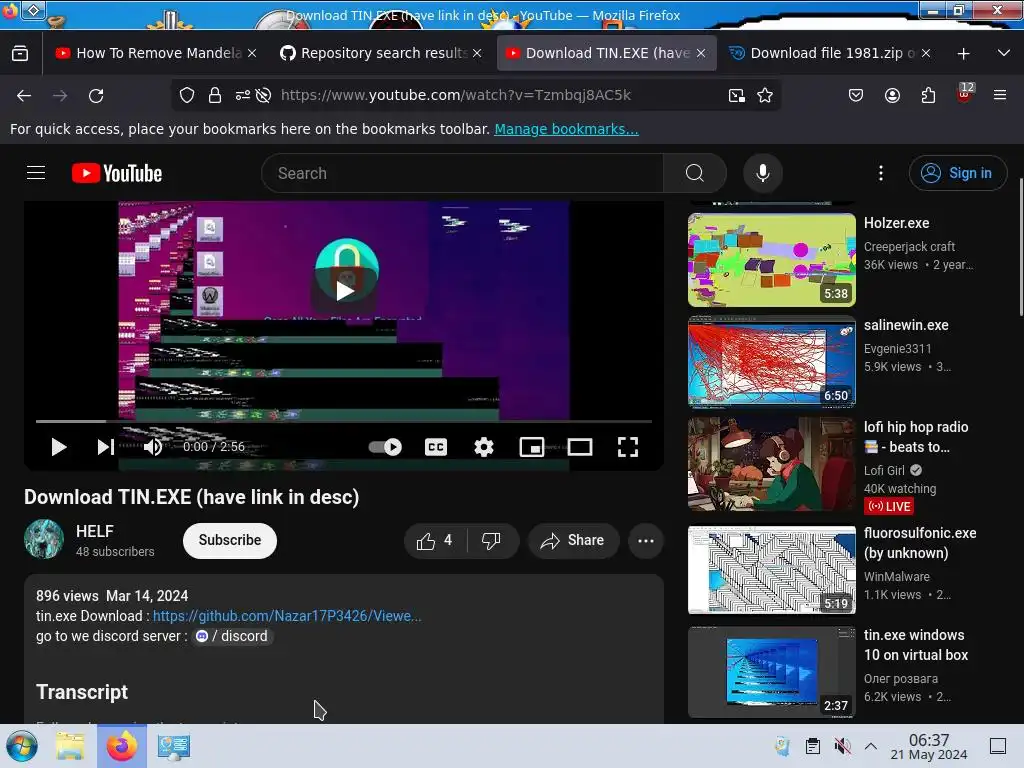Open lofi hip hop radio thumbnail
The width and height of the screenshot is (1024, 768).
point(771,464)
